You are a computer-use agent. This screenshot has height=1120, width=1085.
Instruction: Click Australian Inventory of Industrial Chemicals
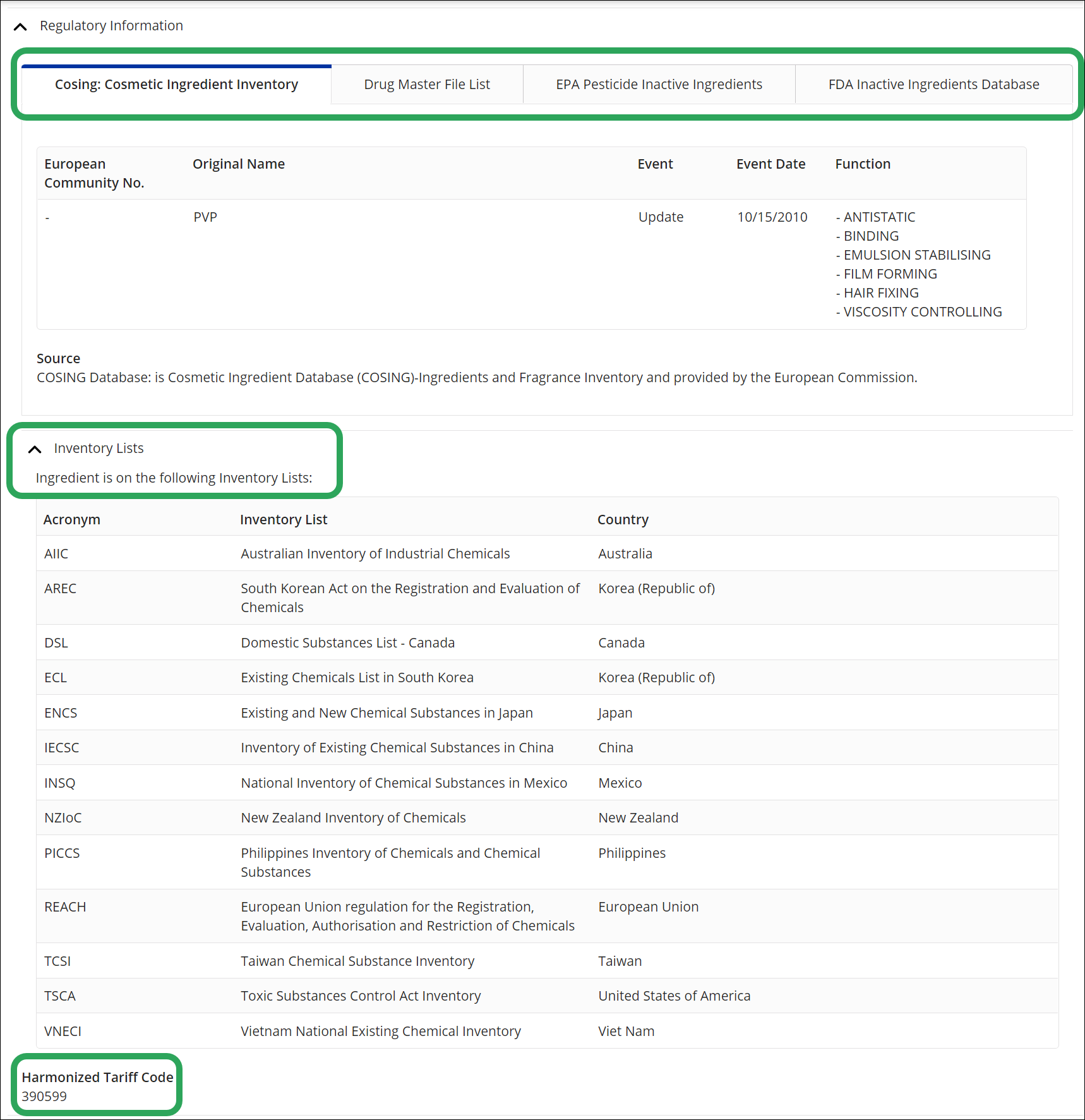pos(375,553)
